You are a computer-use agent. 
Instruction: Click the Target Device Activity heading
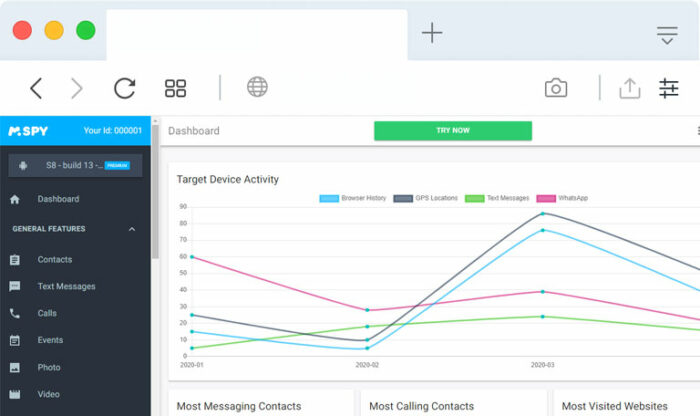point(228,179)
